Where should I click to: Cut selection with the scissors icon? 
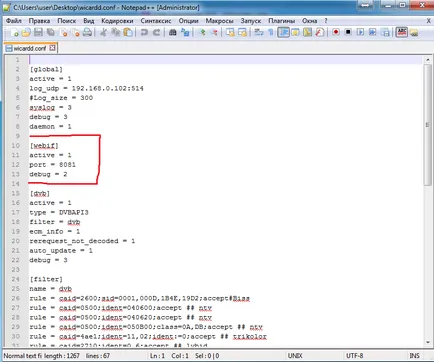[103, 32]
